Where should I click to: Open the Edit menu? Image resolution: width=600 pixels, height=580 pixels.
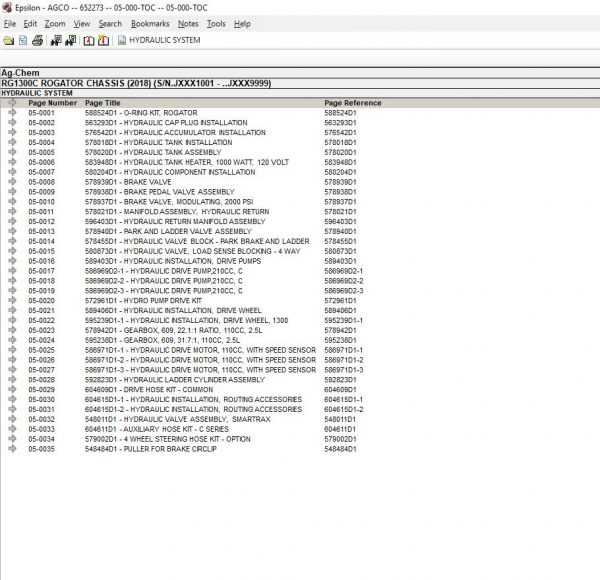point(30,24)
